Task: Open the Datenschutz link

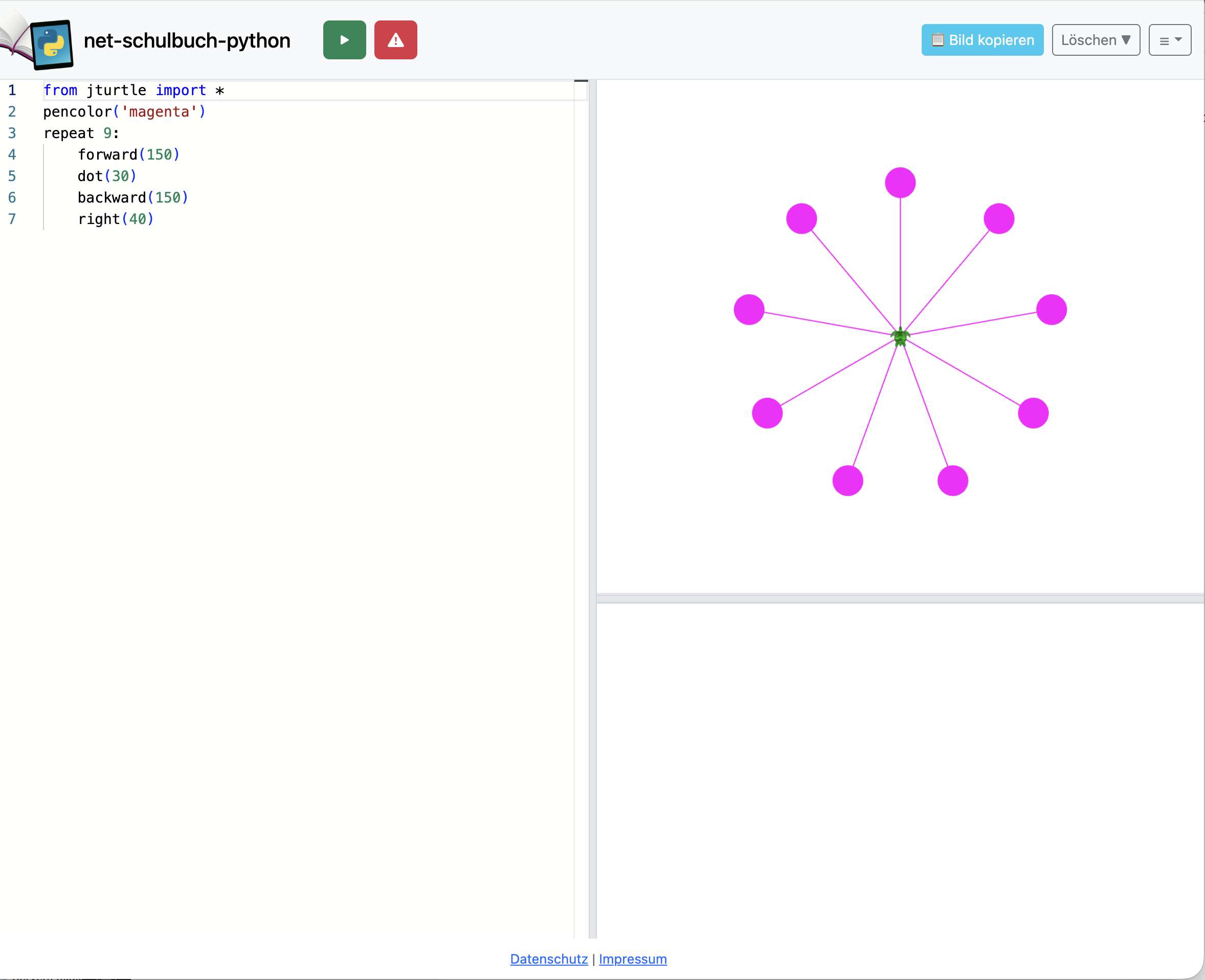Action: 549,959
